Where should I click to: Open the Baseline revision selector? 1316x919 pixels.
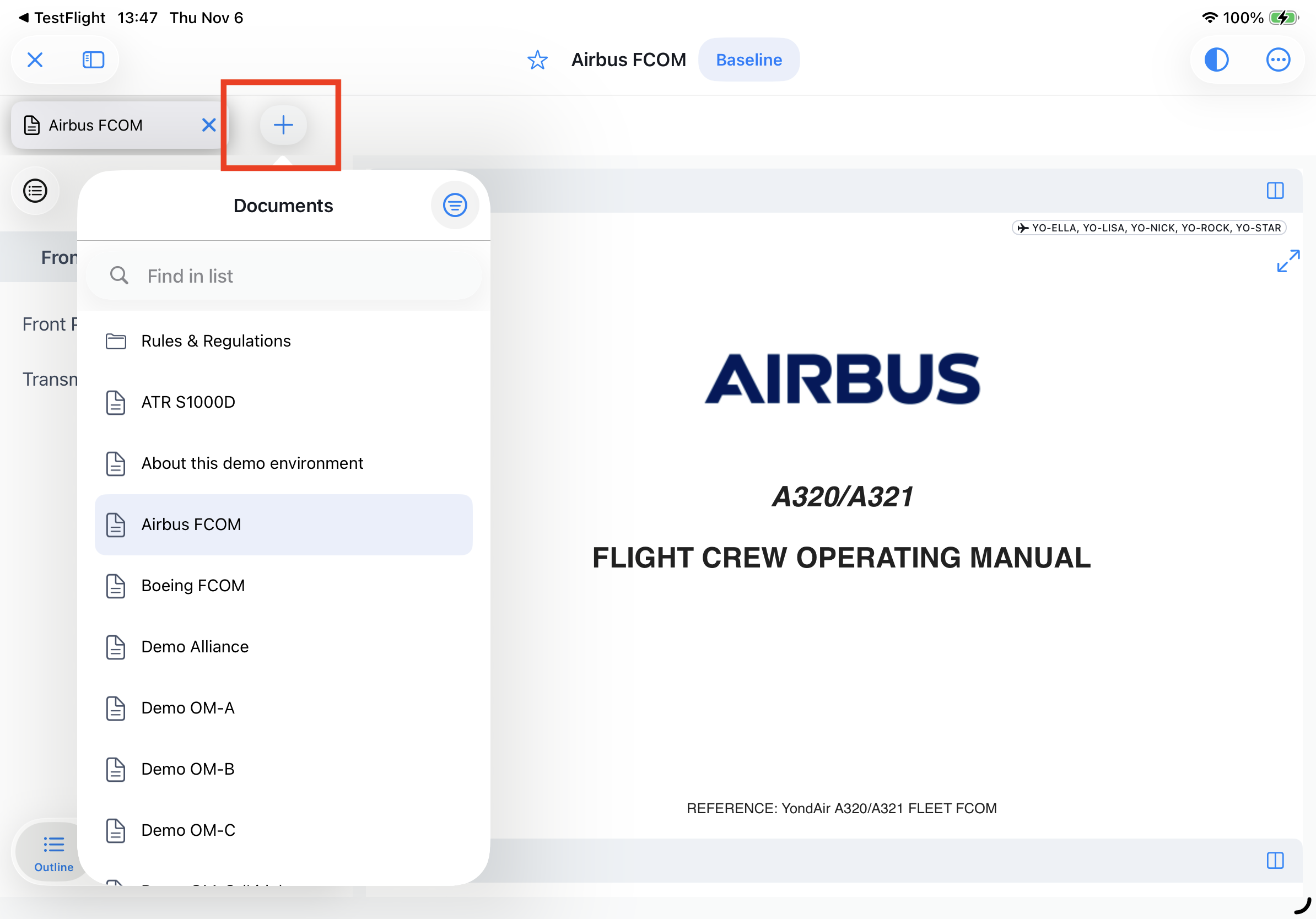(748, 60)
